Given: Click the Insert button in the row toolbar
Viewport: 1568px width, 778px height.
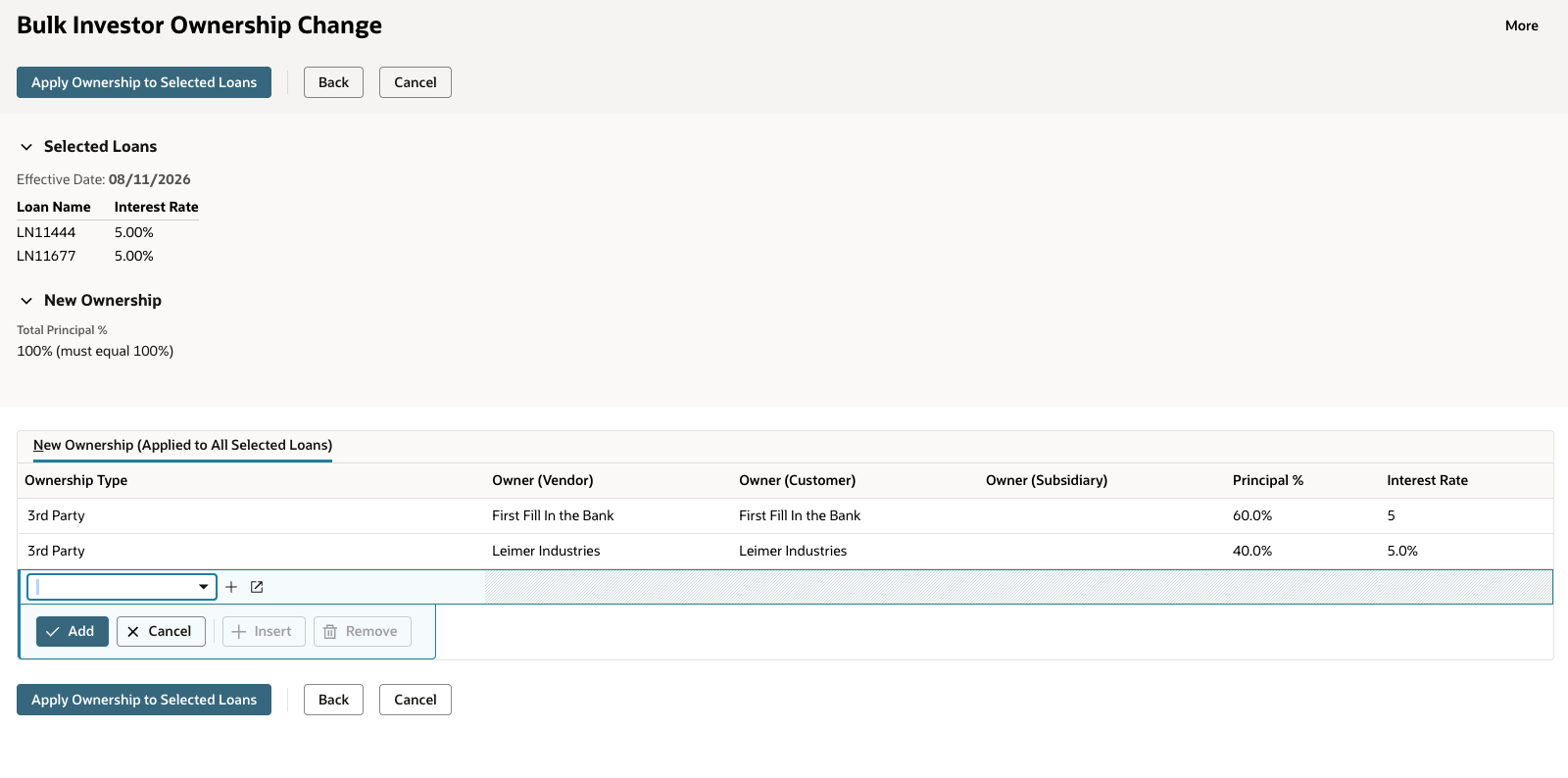Looking at the screenshot, I should [x=264, y=631].
